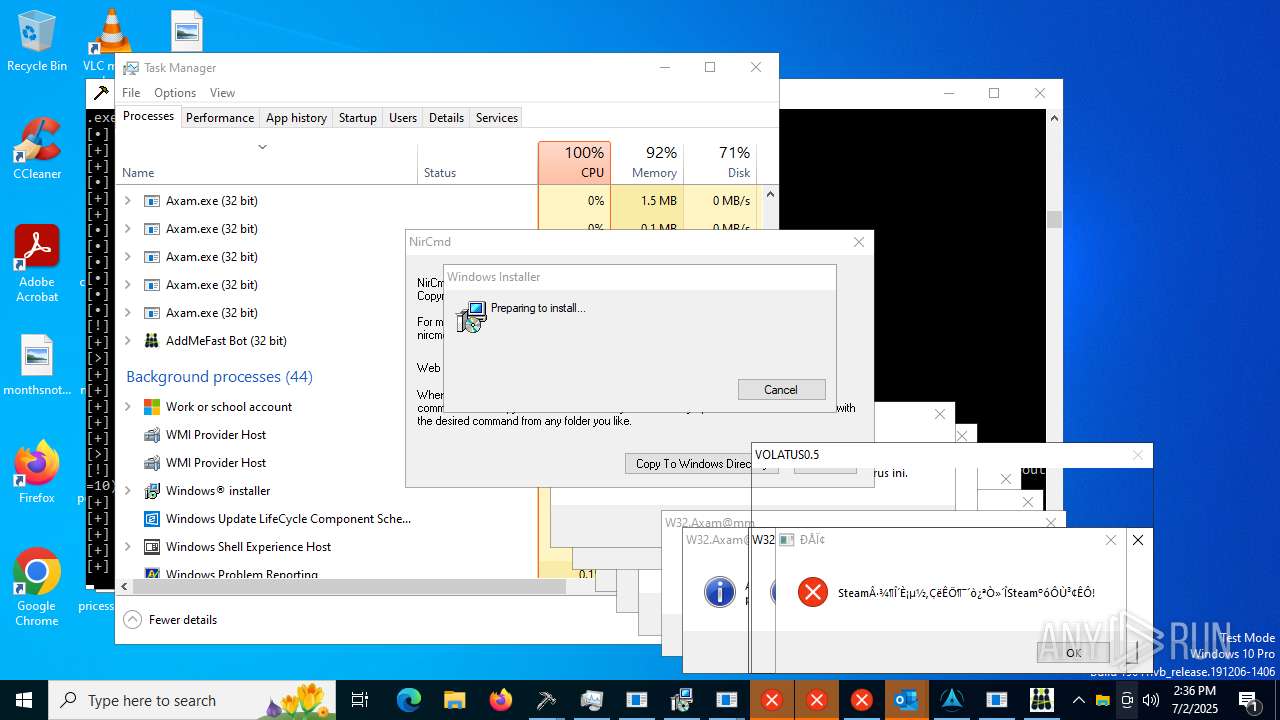
Task: Open Adobe Acrobat desktop shortcut
Action: [37, 264]
